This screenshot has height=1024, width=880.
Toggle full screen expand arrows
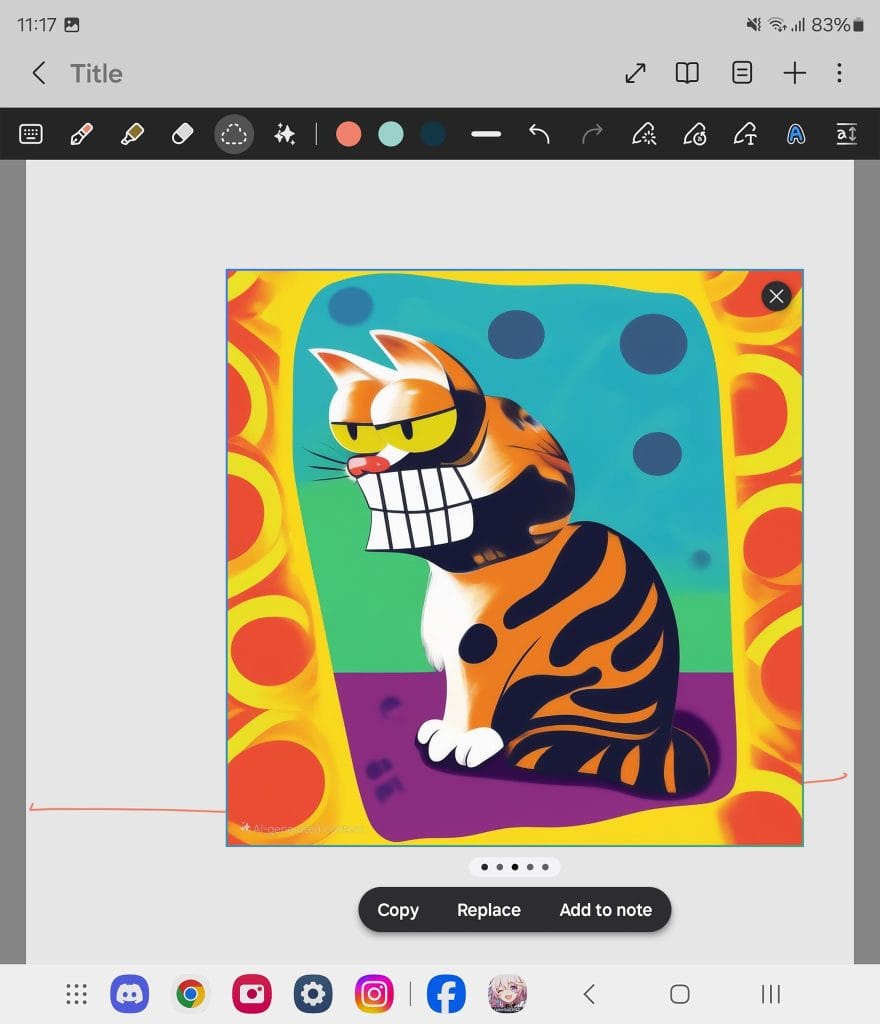pos(635,73)
